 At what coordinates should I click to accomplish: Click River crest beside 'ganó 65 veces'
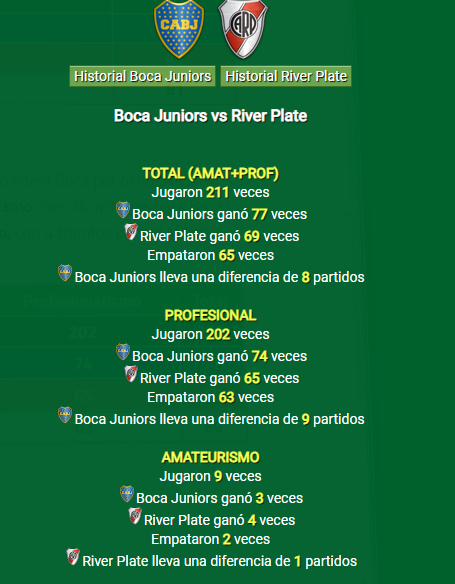tap(131, 374)
